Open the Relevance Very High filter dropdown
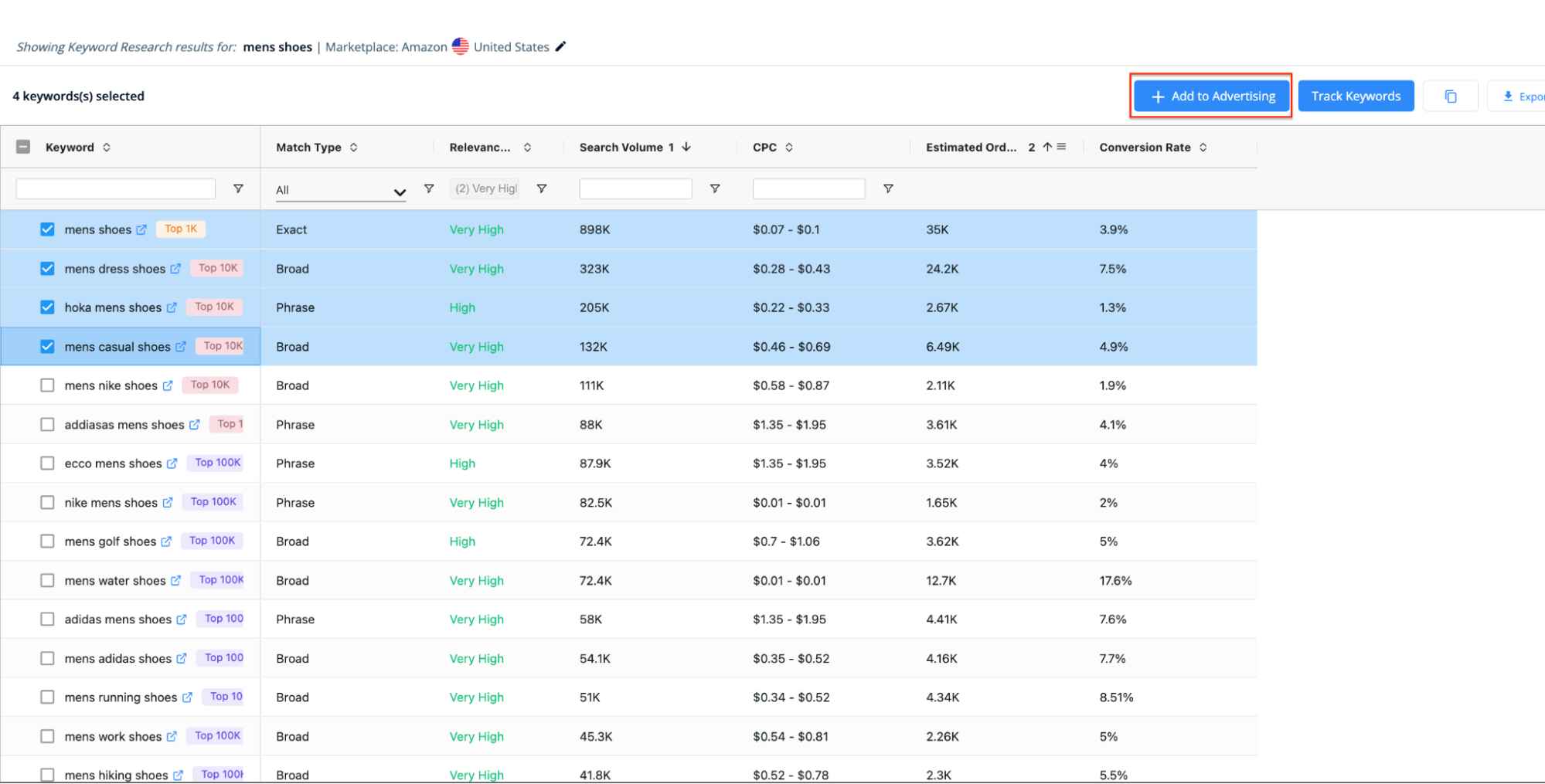1545x784 pixels. 485,188
